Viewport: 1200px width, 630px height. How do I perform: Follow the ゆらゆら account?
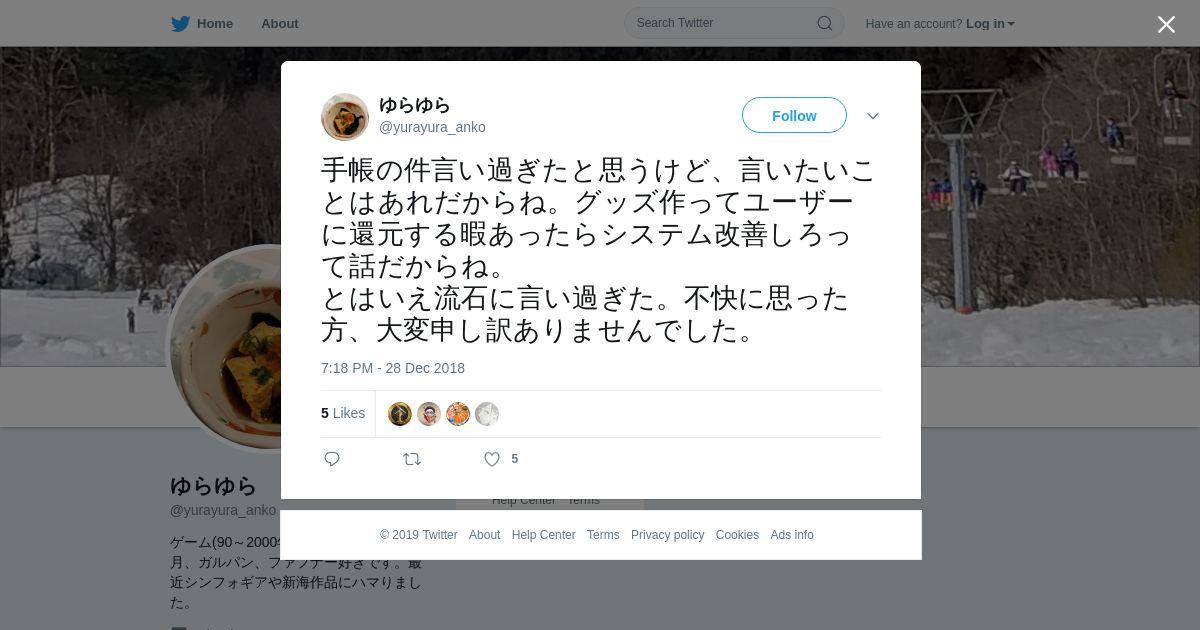(794, 115)
